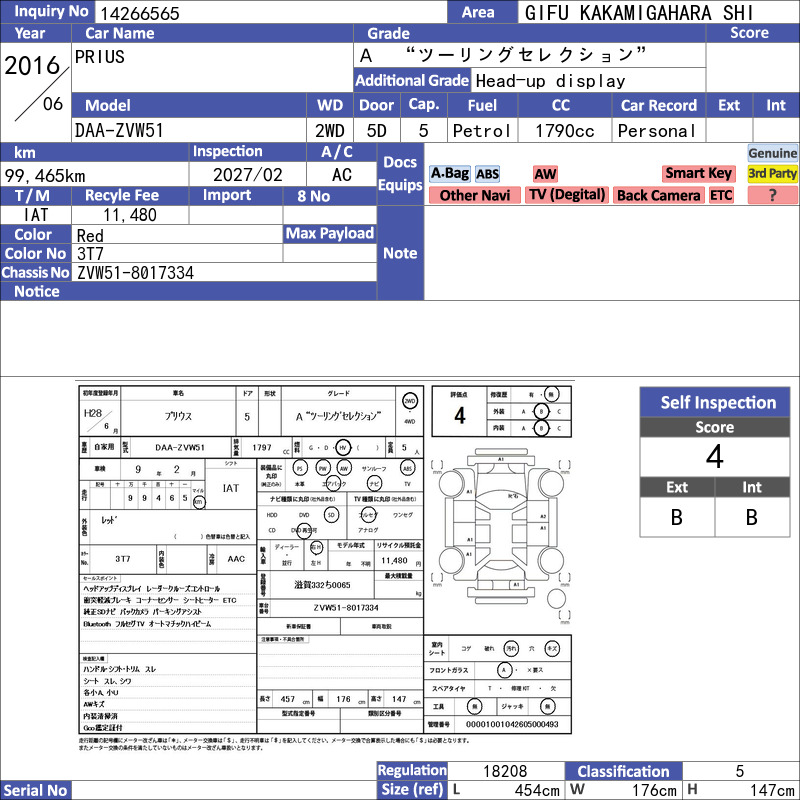Select the Back Camera badge
The image size is (800, 800).
[x=658, y=195]
